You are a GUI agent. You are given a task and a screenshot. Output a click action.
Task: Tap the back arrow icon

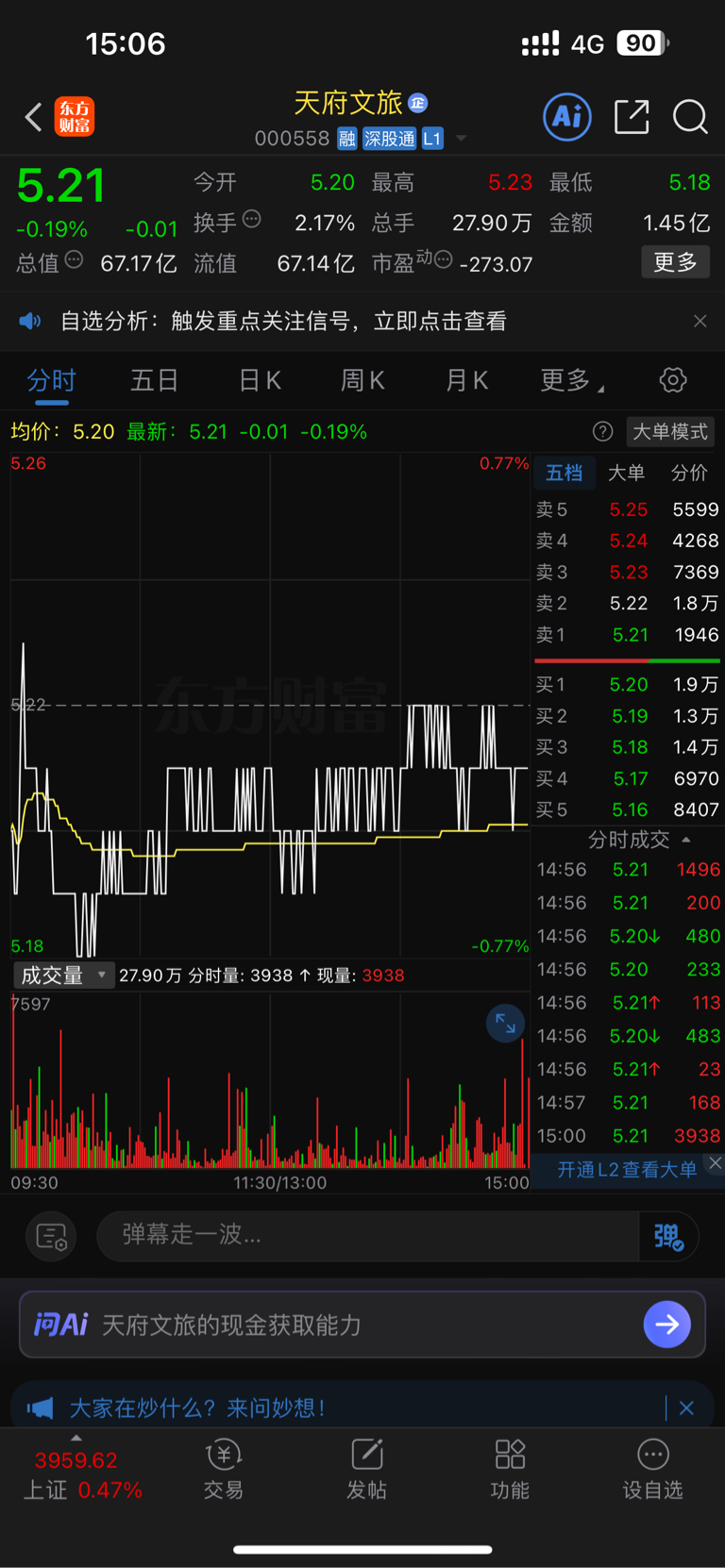pos(34,117)
